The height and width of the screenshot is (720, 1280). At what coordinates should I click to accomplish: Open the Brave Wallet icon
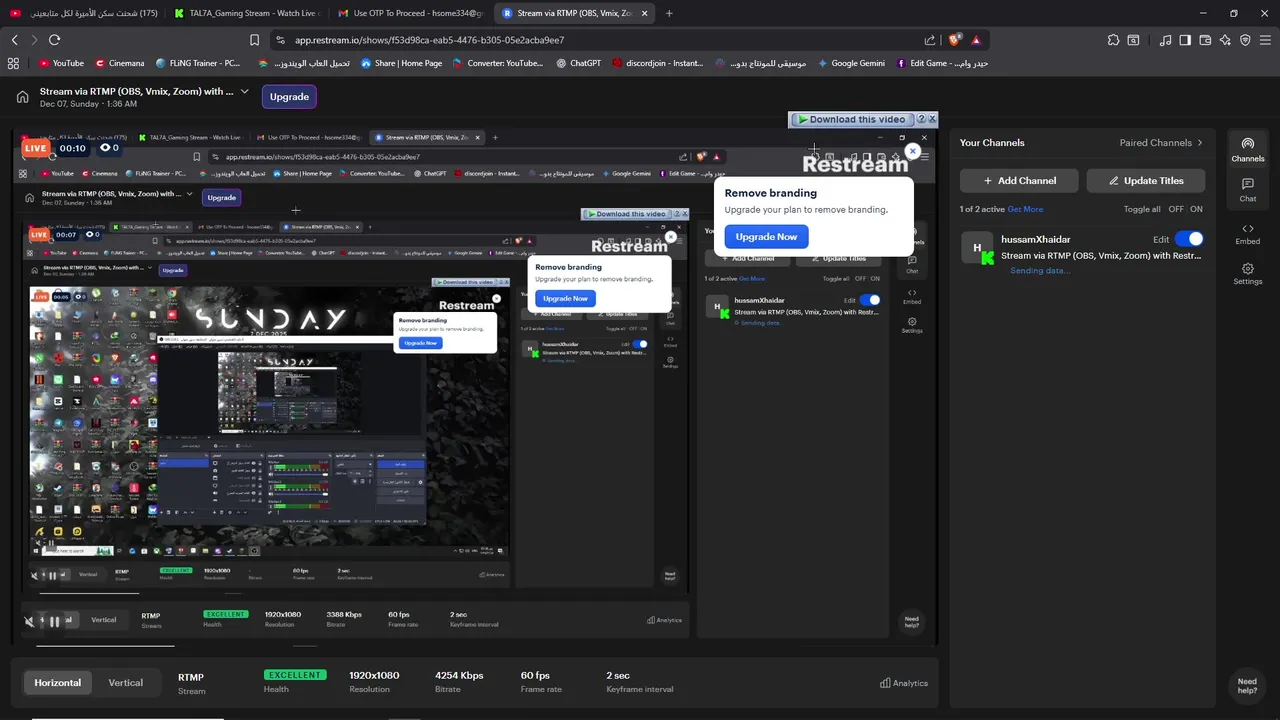tap(1205, 40)
